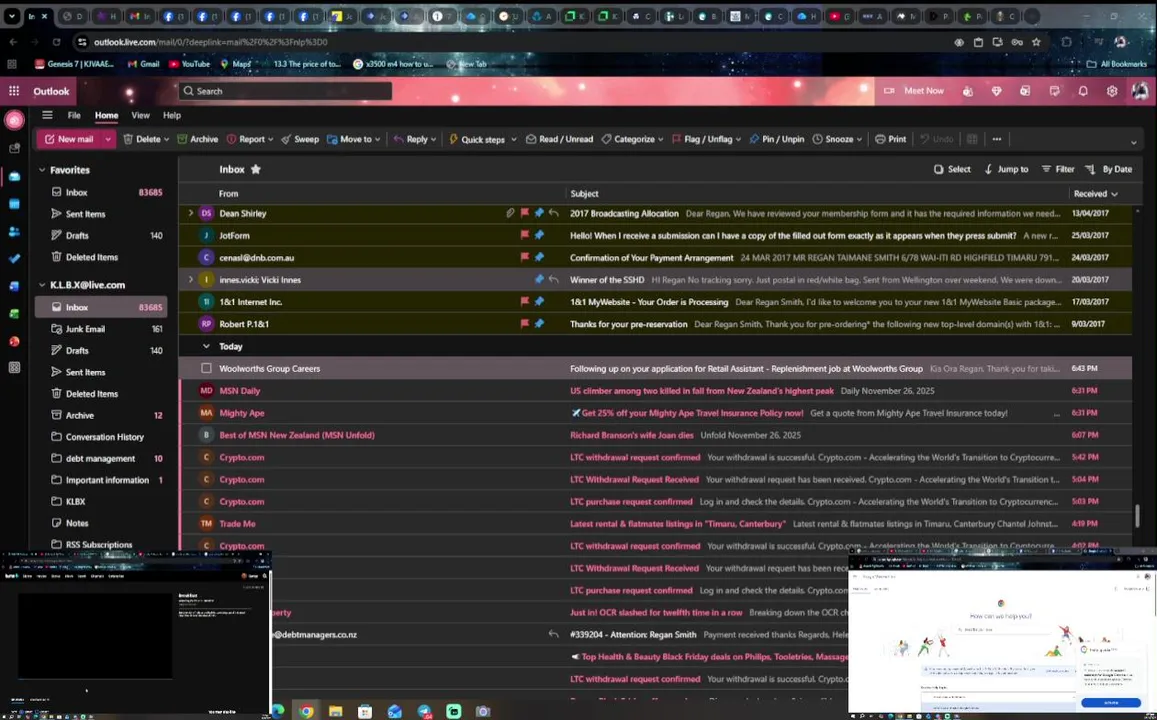The height and width of the screenshot is (720, 1157).
Task: Collapse the Favorites folder group
Action: coord(42,170)
